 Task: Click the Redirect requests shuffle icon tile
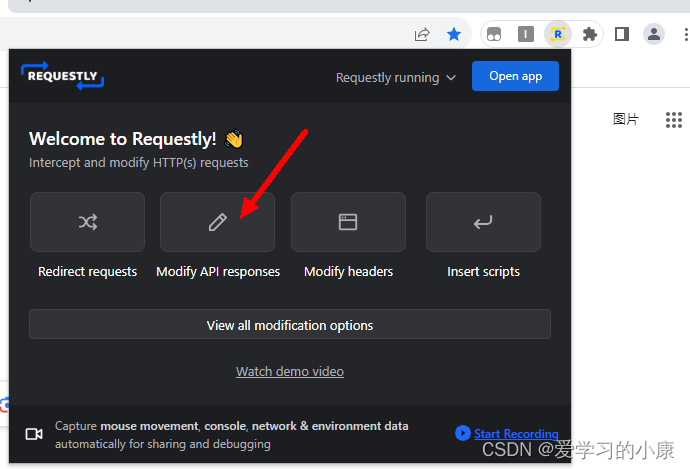(x=87, y=222)
